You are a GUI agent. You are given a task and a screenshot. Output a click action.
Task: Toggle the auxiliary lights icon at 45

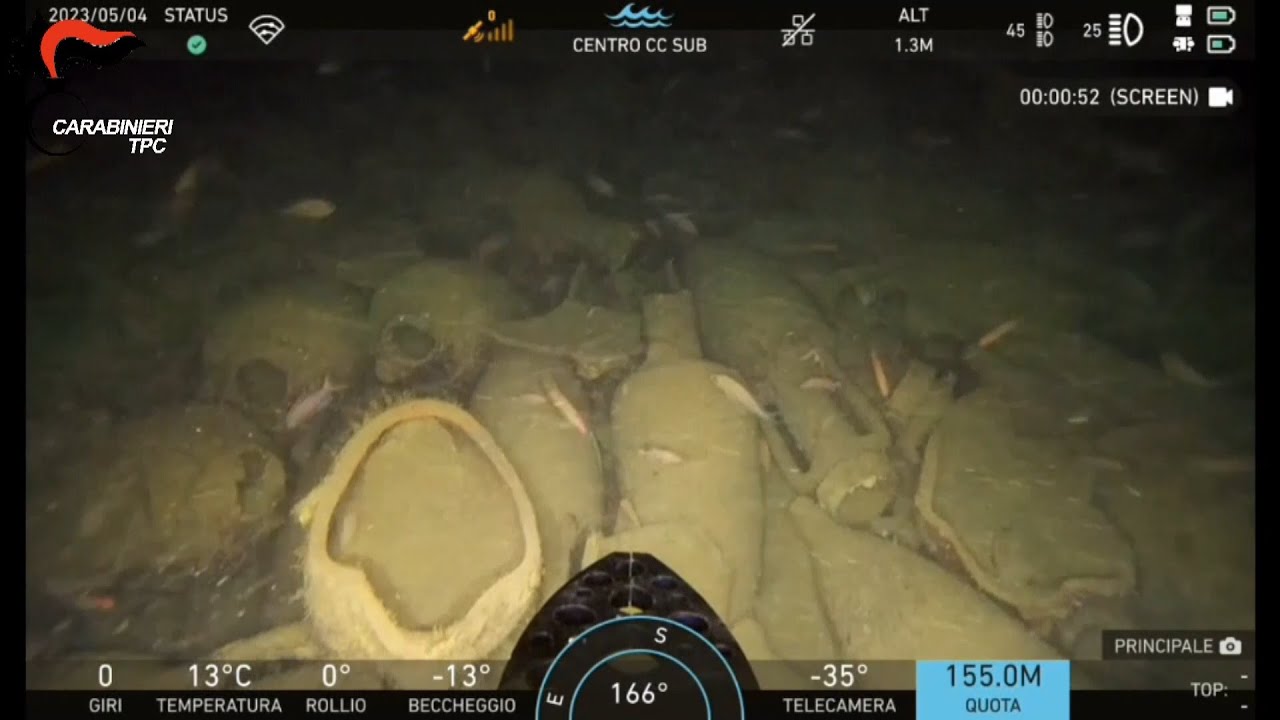pos(1045,30)
